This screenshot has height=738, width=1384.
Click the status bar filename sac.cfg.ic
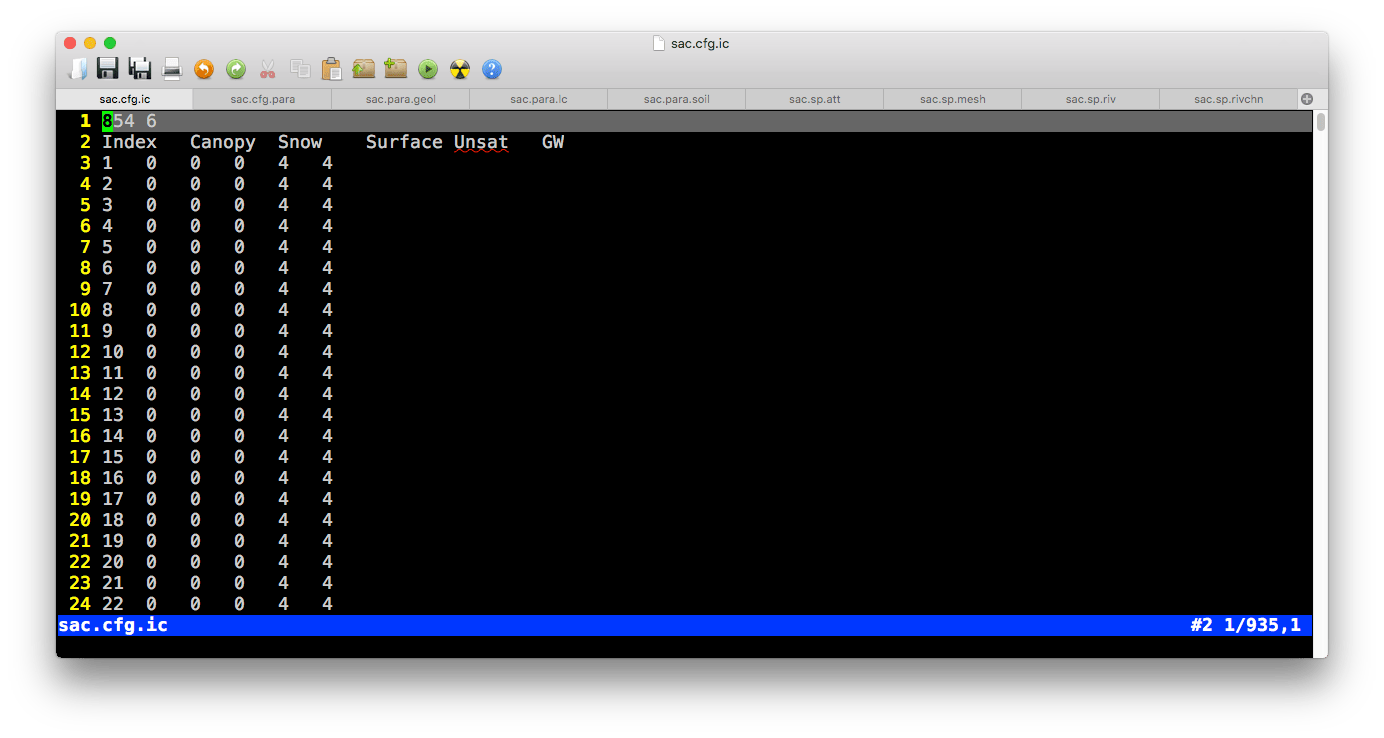click(113, 626)
